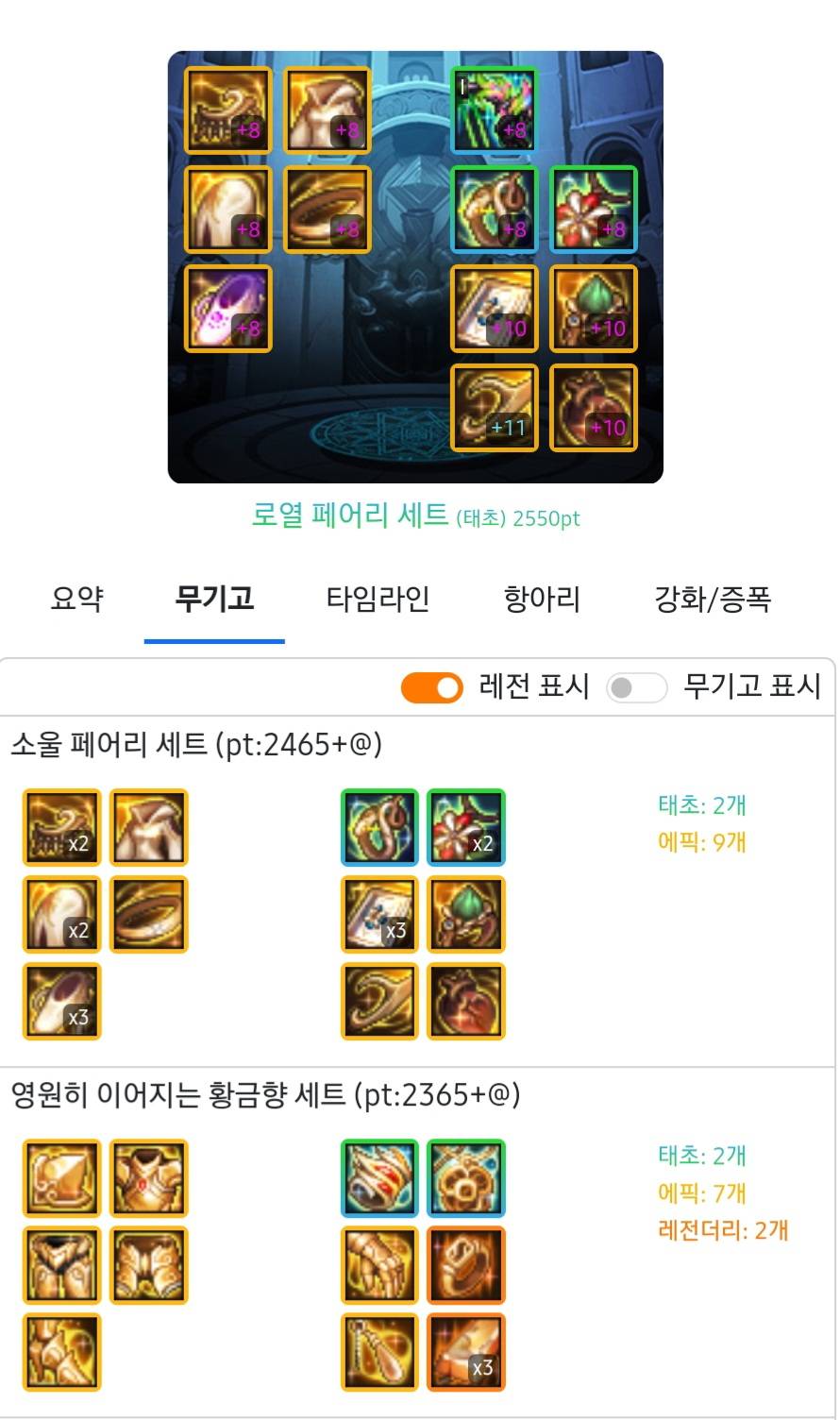Click the 로열 페어리 세트 title link
Viewport: 840px width, 1420px height.
coord(349,516)
